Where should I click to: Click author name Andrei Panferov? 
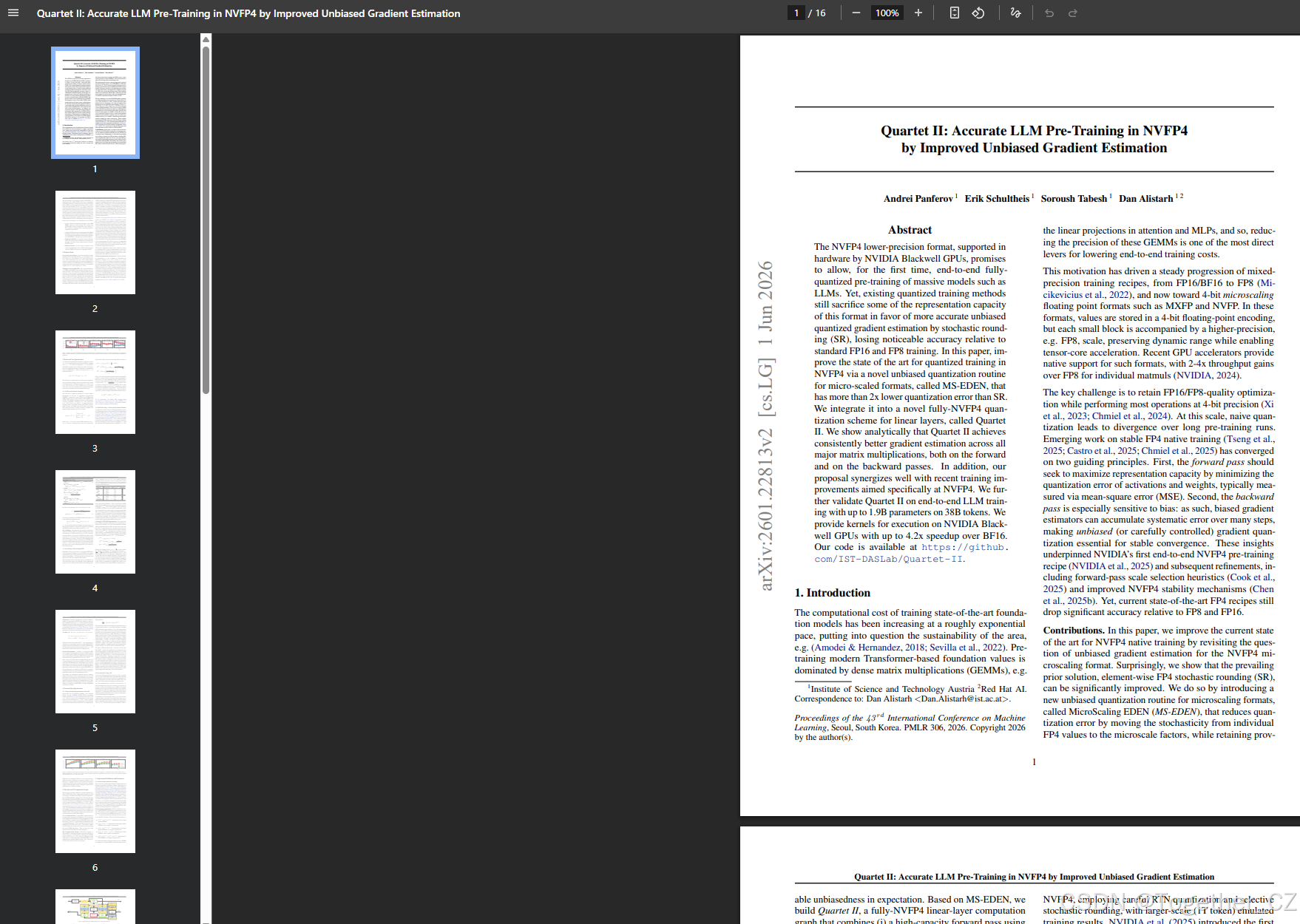(x=918, y=198)
